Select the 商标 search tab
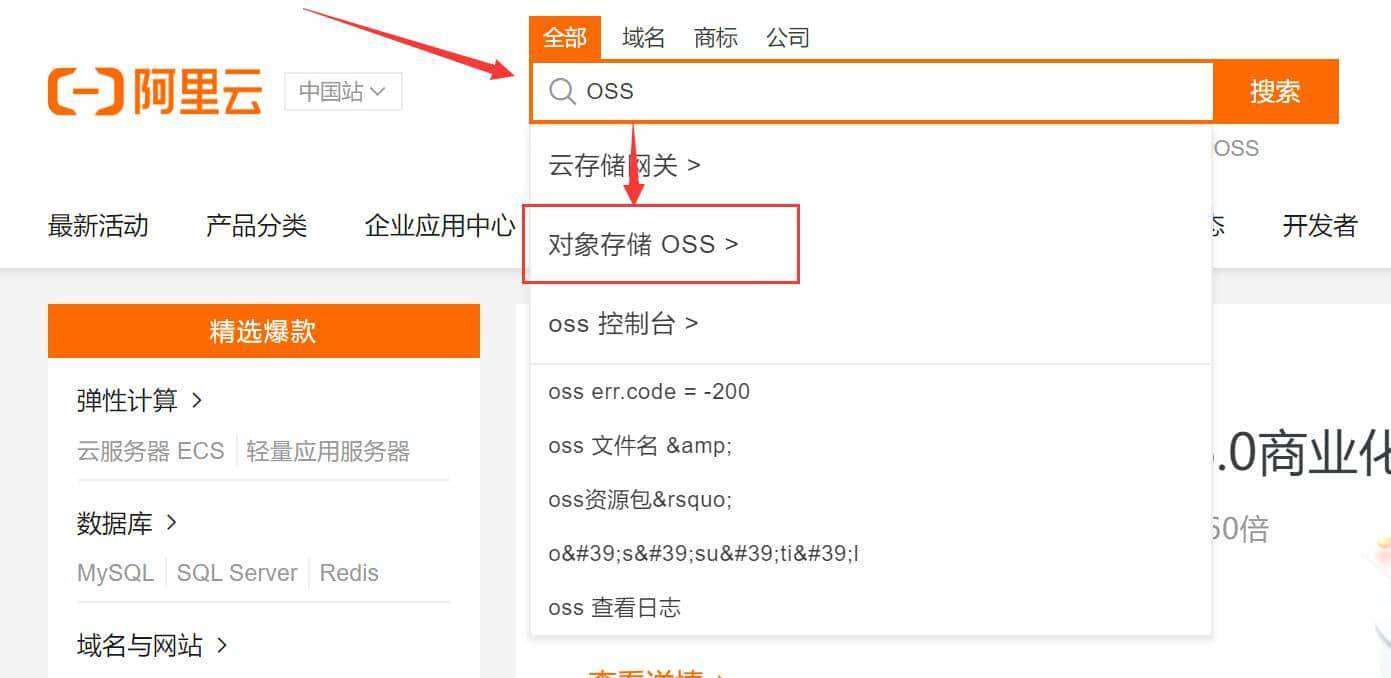The image size is (1391, 678). (716, 38)
